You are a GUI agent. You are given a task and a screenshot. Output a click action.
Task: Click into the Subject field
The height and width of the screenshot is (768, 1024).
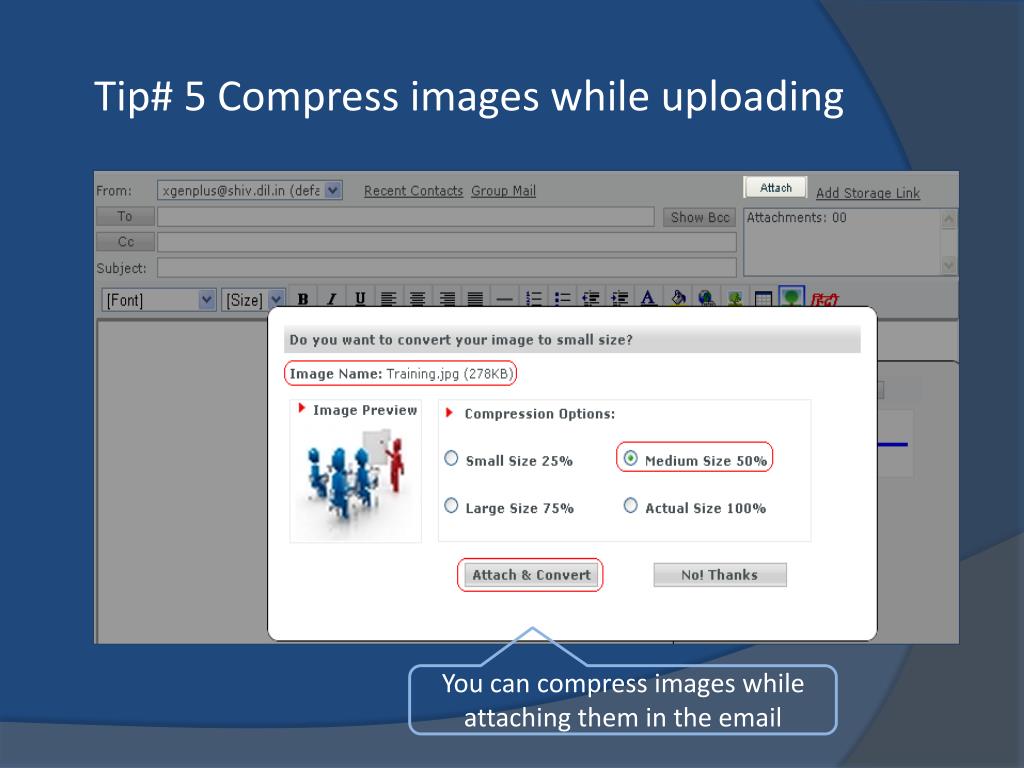tap(447, 267)
